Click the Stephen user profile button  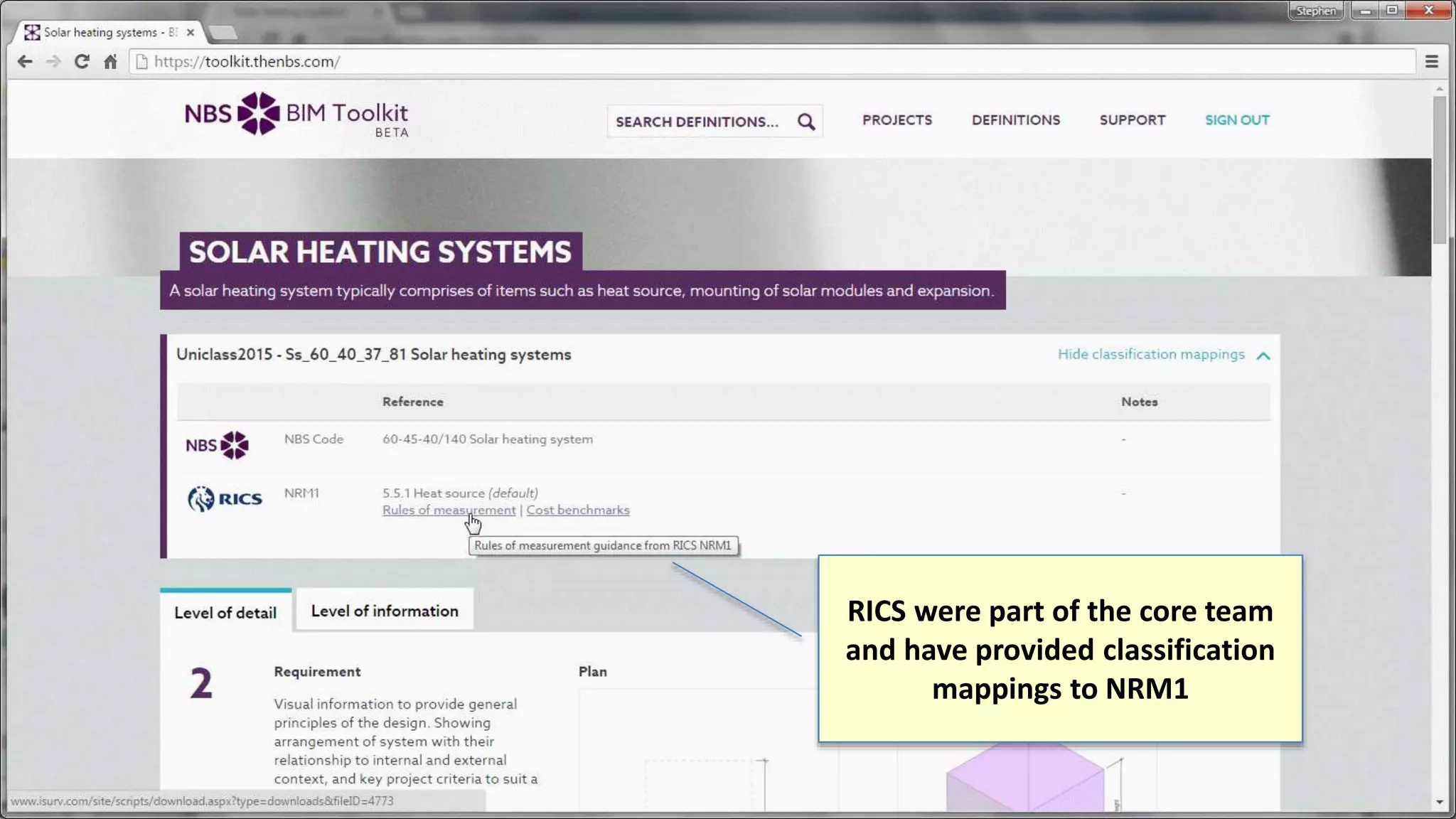[x=1316, y=11]
